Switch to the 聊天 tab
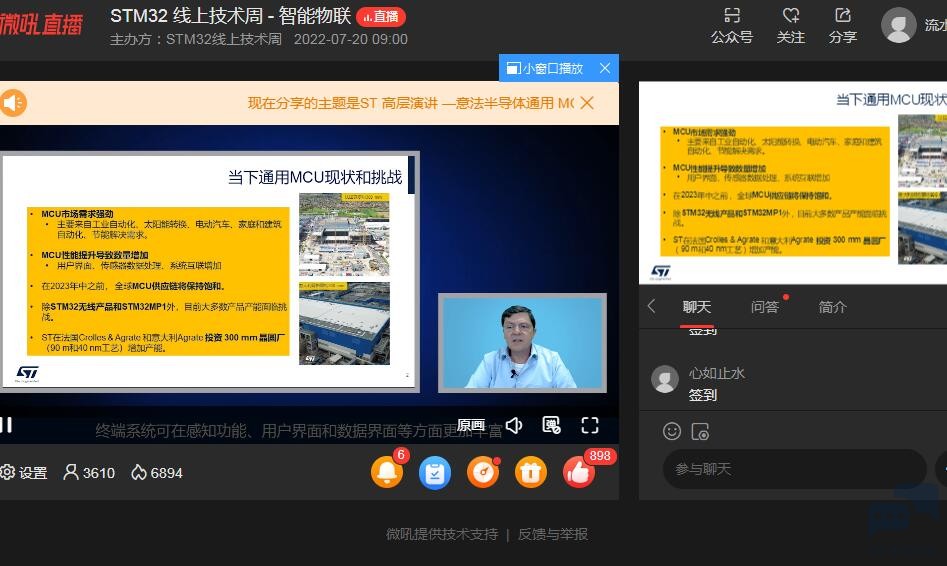Screen dimensions: 947x566 [696, 307]
